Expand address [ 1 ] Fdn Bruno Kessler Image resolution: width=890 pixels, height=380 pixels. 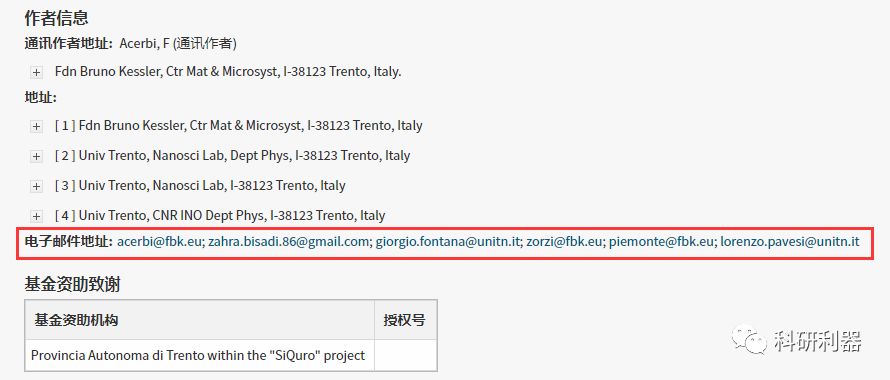click(36, 126)
